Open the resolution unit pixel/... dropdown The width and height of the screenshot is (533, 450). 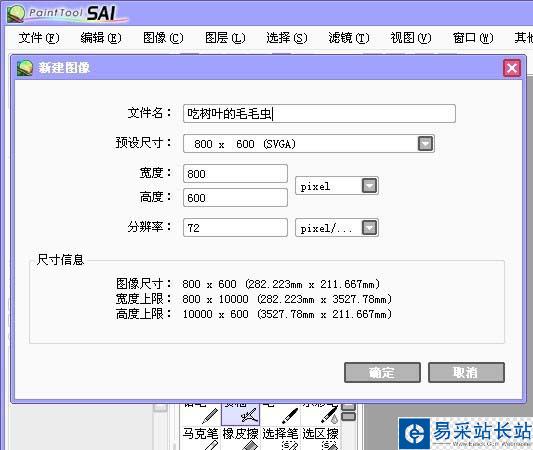coord(370,228)
